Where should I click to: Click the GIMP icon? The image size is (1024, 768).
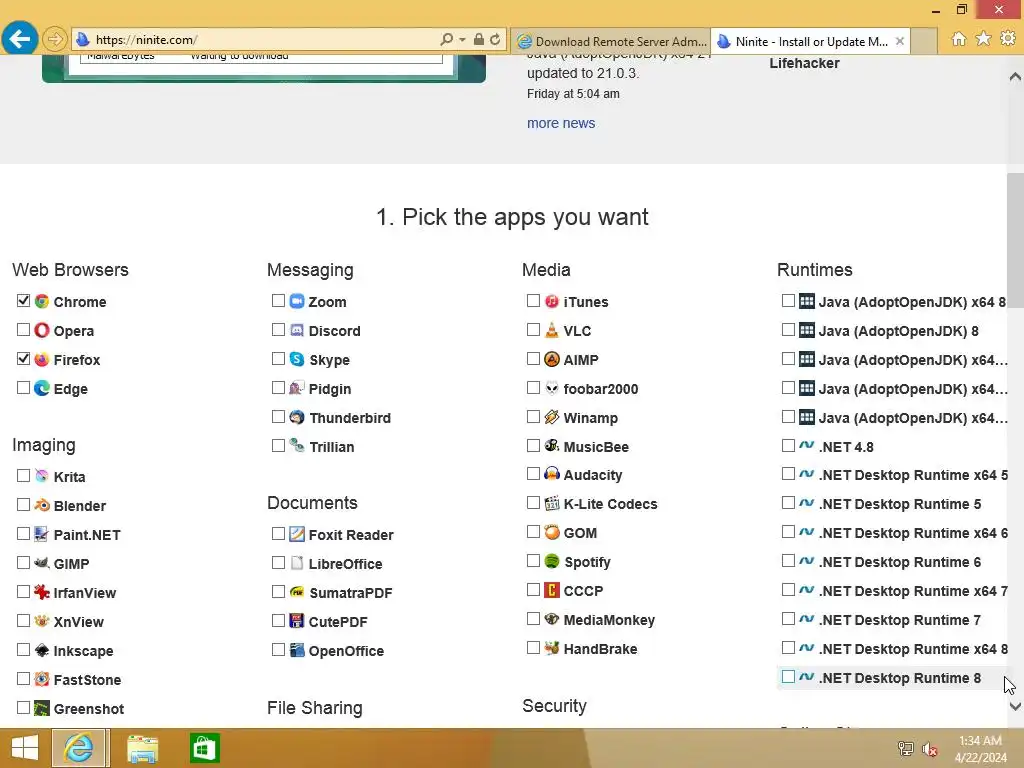(42, 563)
